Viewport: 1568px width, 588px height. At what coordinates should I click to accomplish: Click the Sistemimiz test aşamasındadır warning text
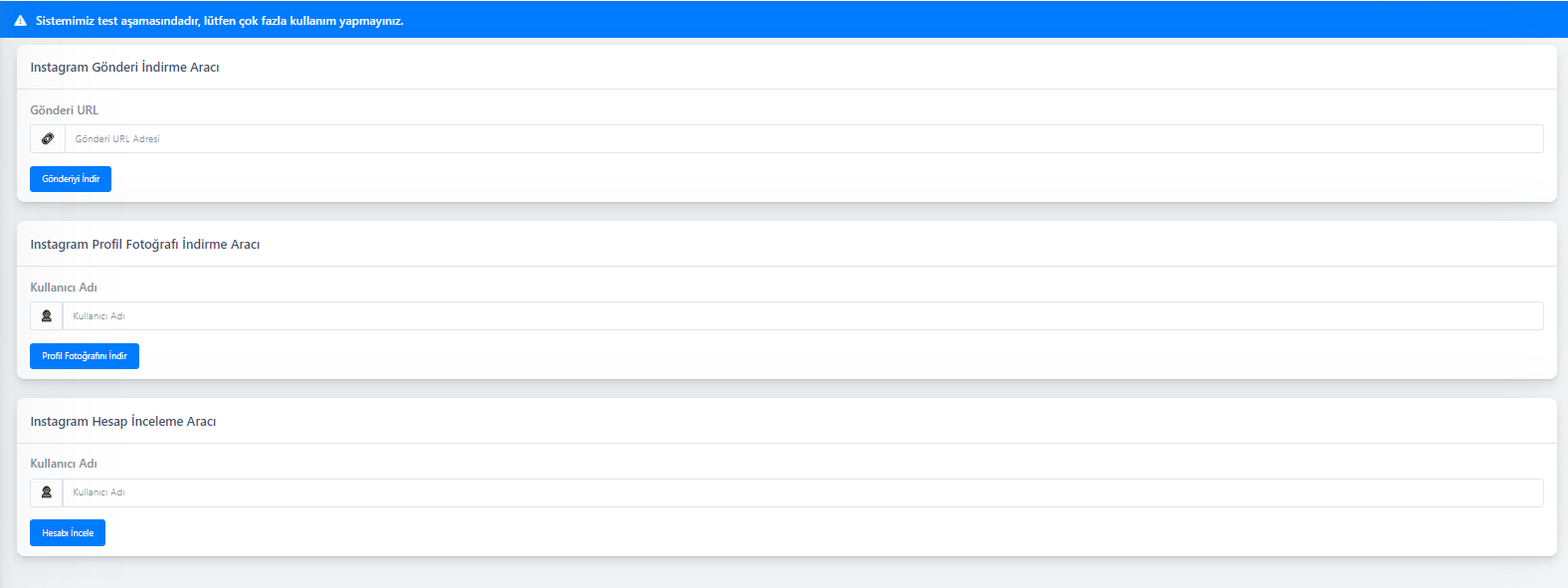tap(220, 21)
